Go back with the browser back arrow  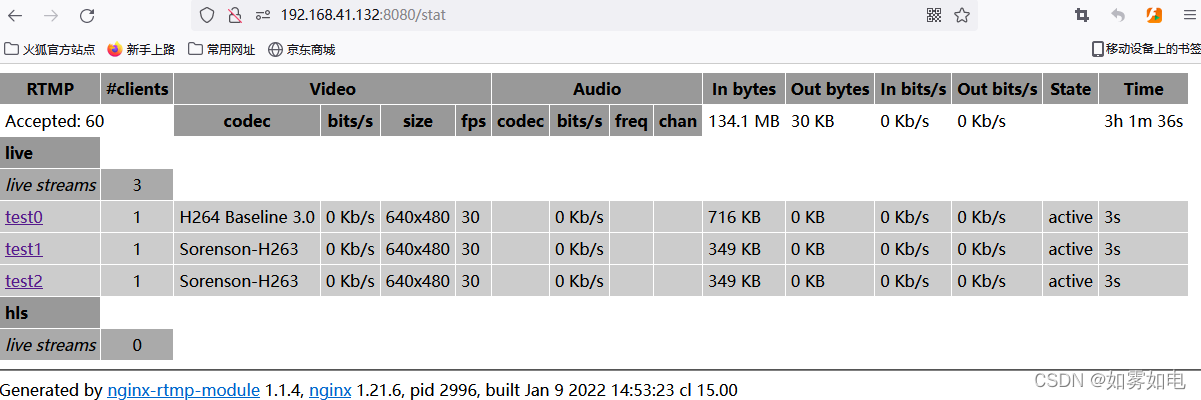(15, 15)
